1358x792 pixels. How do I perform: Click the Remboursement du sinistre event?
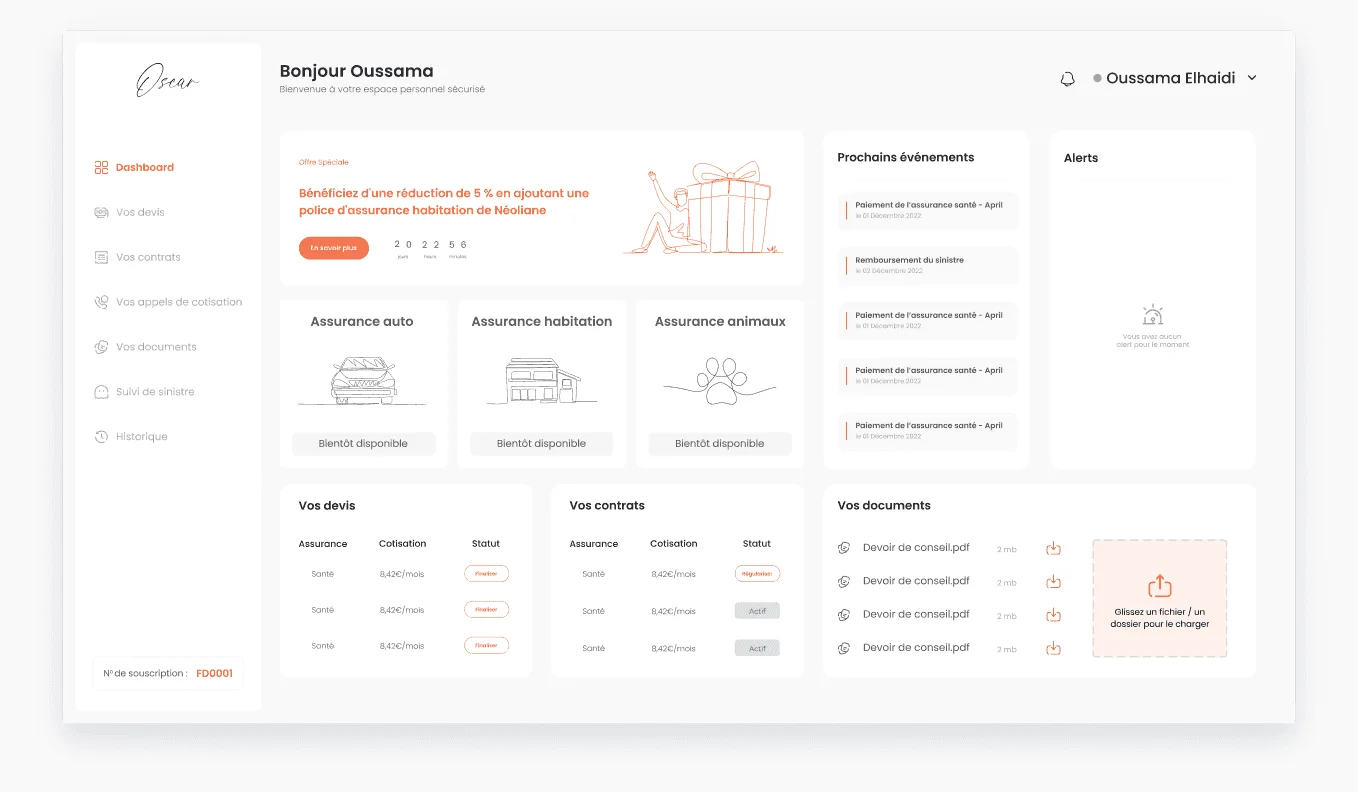click(928, 265)
